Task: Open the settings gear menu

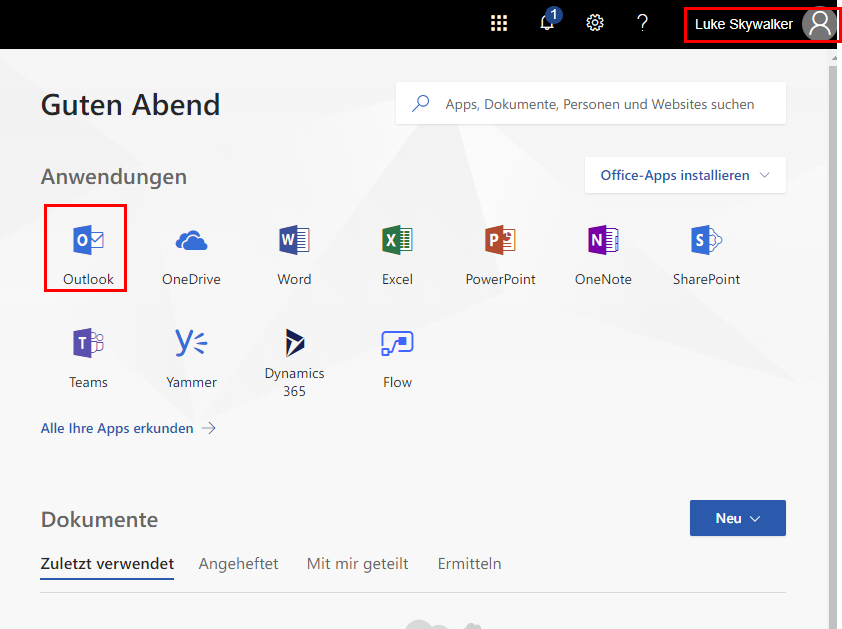Action: [x=595, y=23]
